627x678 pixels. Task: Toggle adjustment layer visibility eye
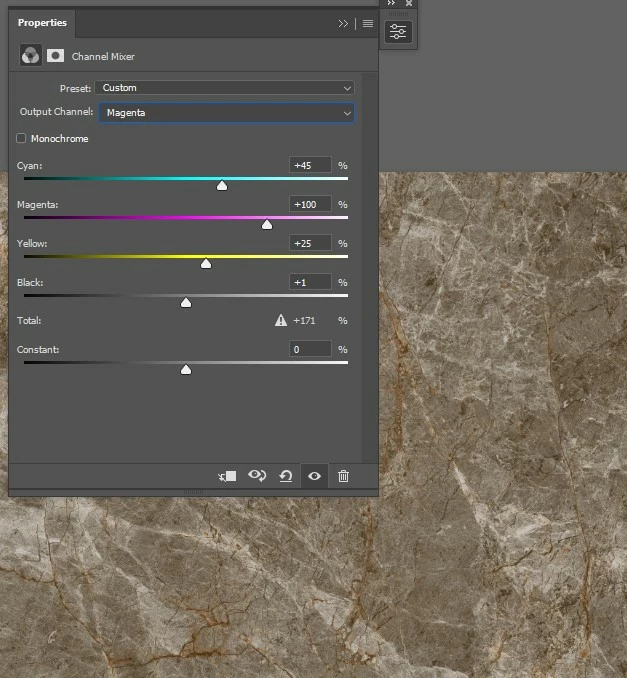314,476
